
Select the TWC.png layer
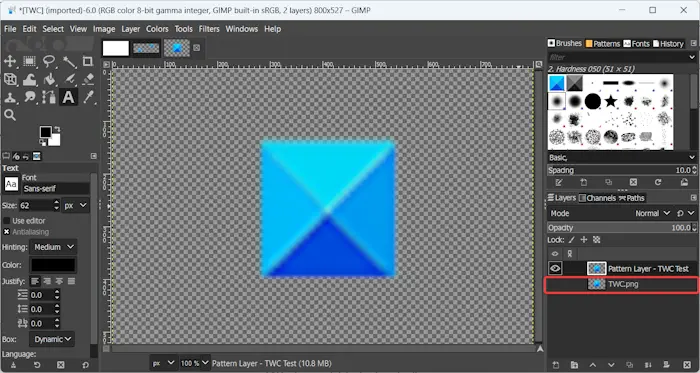coord(621,284)
